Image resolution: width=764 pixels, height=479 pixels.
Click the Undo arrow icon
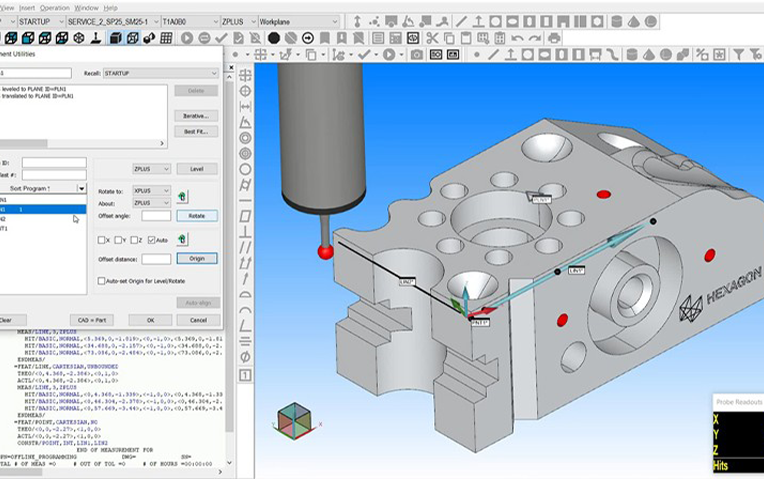[516, 38]
